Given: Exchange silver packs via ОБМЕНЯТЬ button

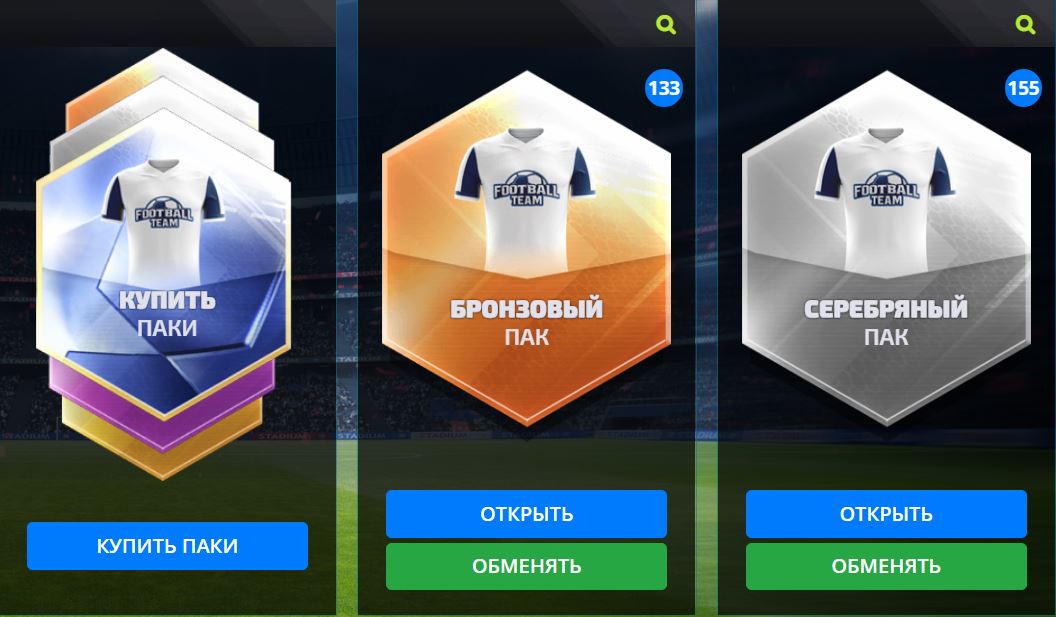Looking at the screenshot, I should pos(886,566).
